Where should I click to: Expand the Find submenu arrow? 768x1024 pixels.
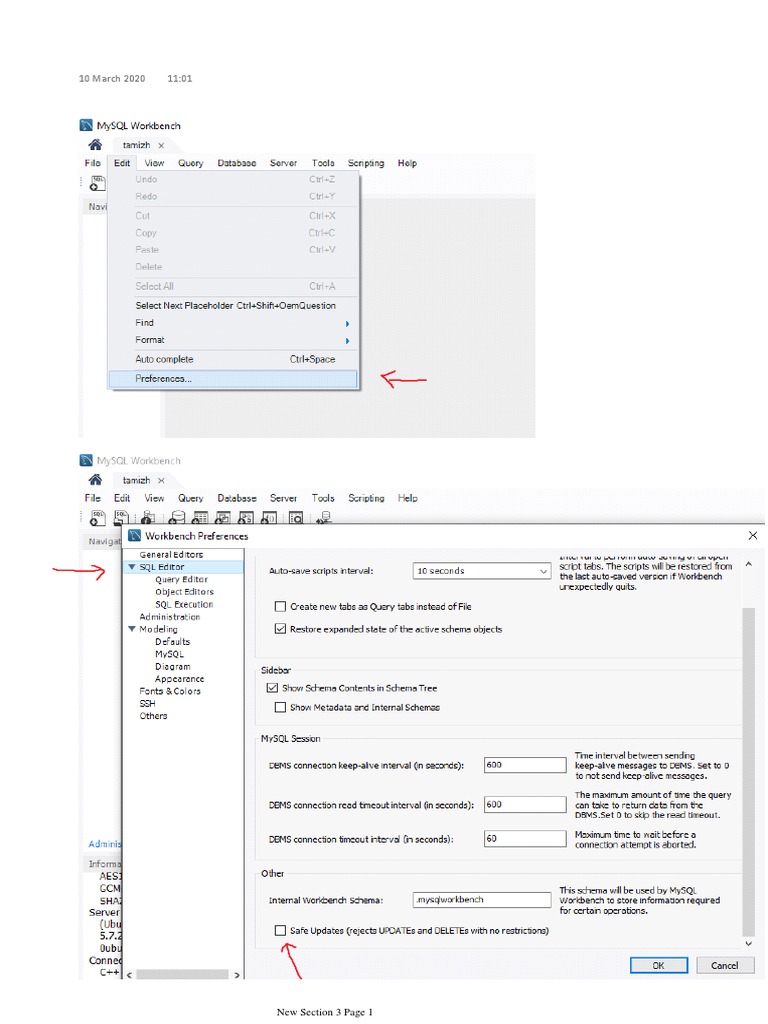pyautogui.click(x=347, y=324)
